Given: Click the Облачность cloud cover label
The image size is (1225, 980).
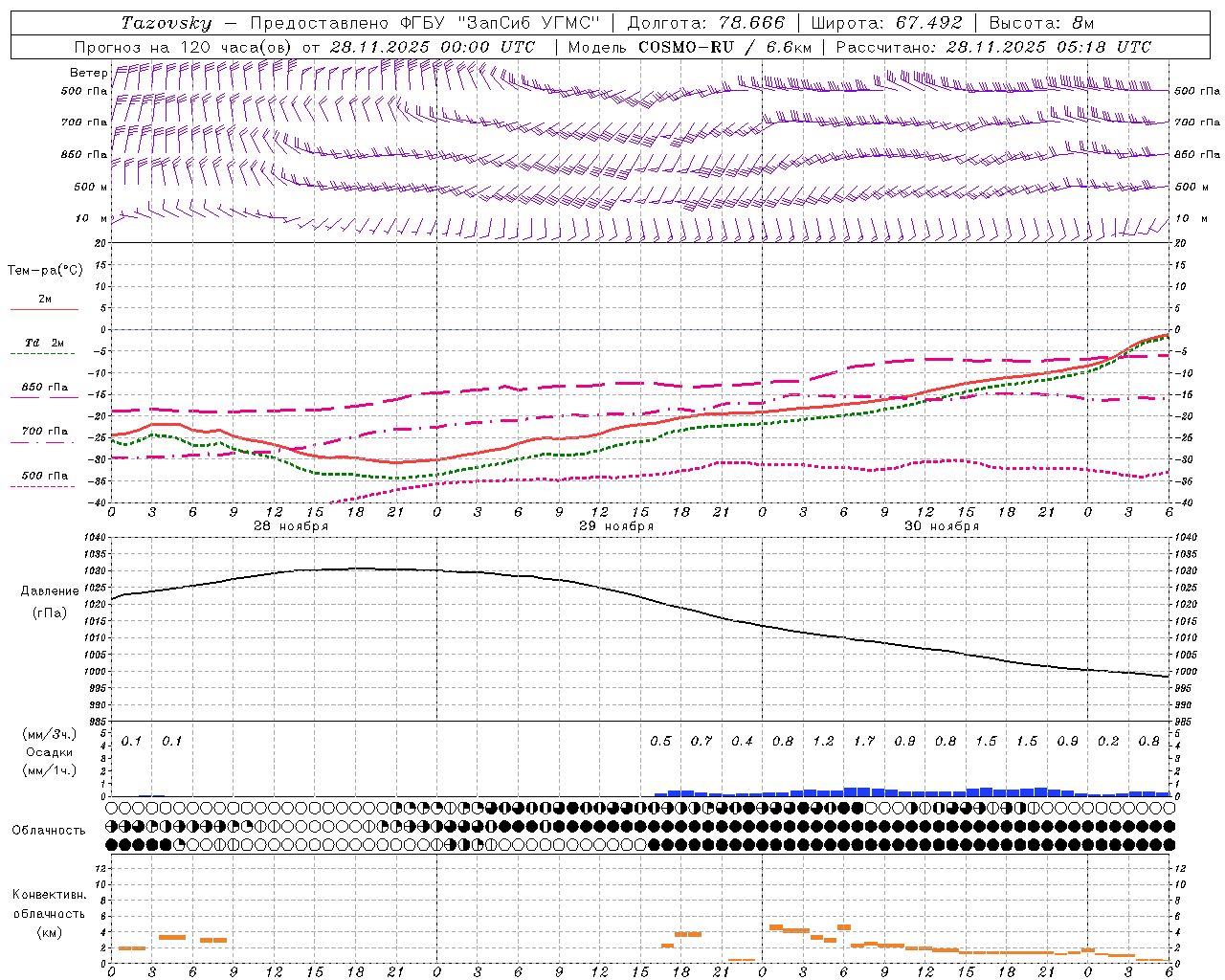Looking at the screenshot, I should [49, 830].
